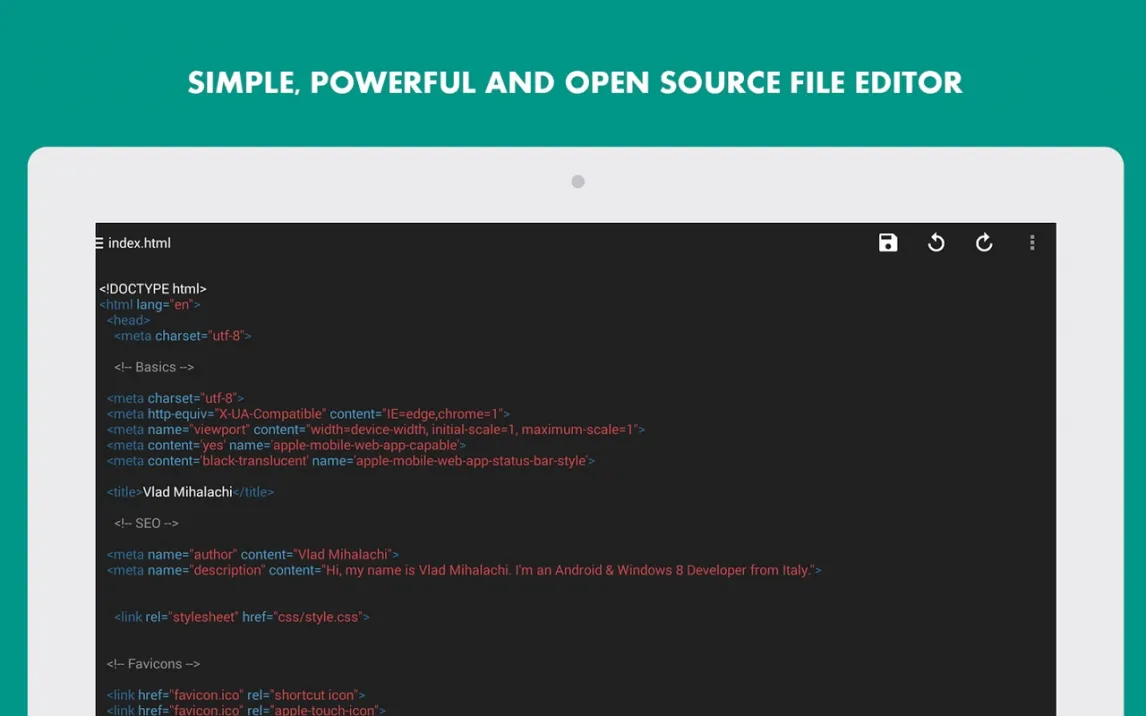The image size is (1146, 716).
Task: Click the css/style.css stylesheet link line
Action: tap(242, 617)
